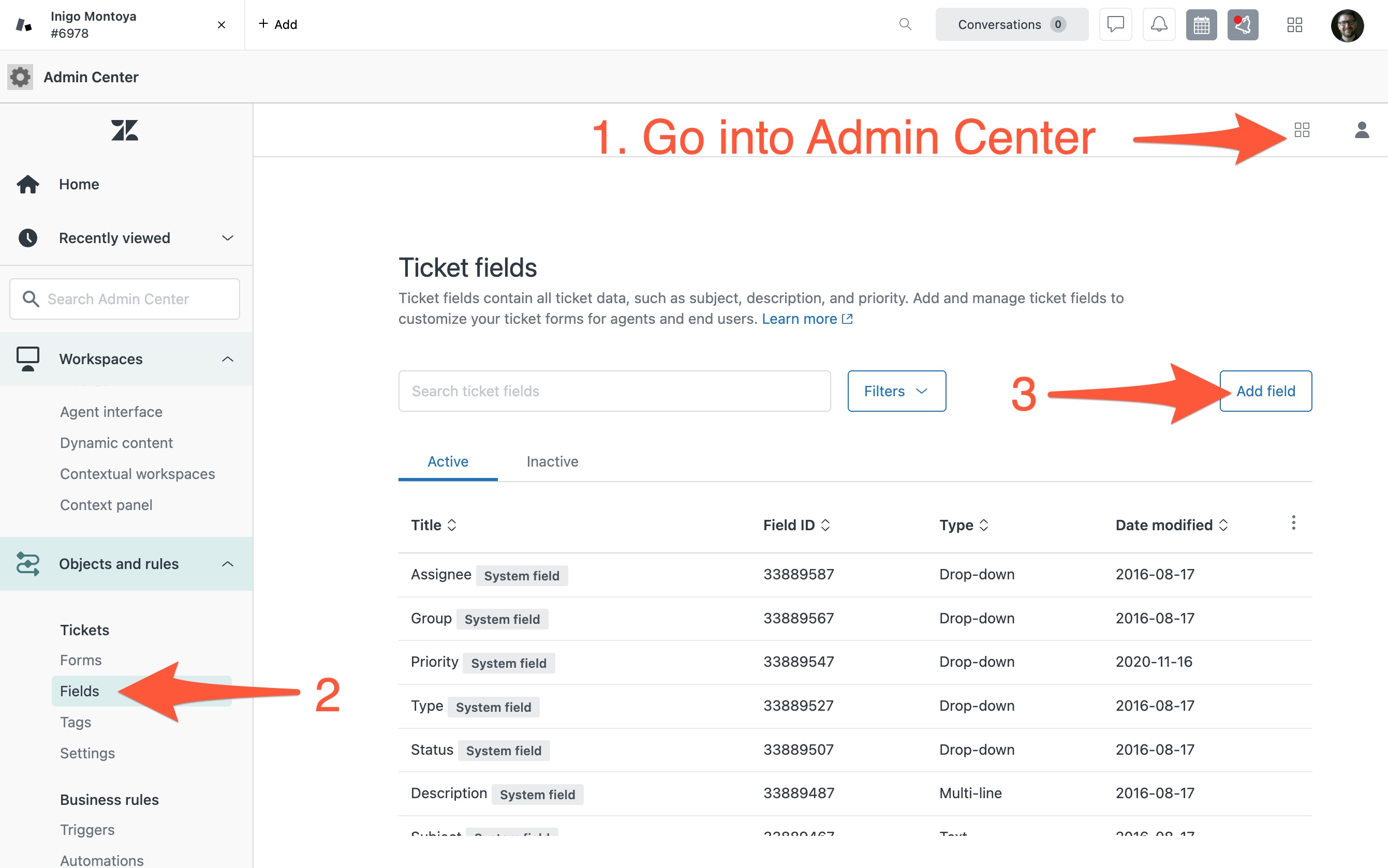The image size is (1388, 868).
Task: Open the Filters dropdown
Action: 896,391
